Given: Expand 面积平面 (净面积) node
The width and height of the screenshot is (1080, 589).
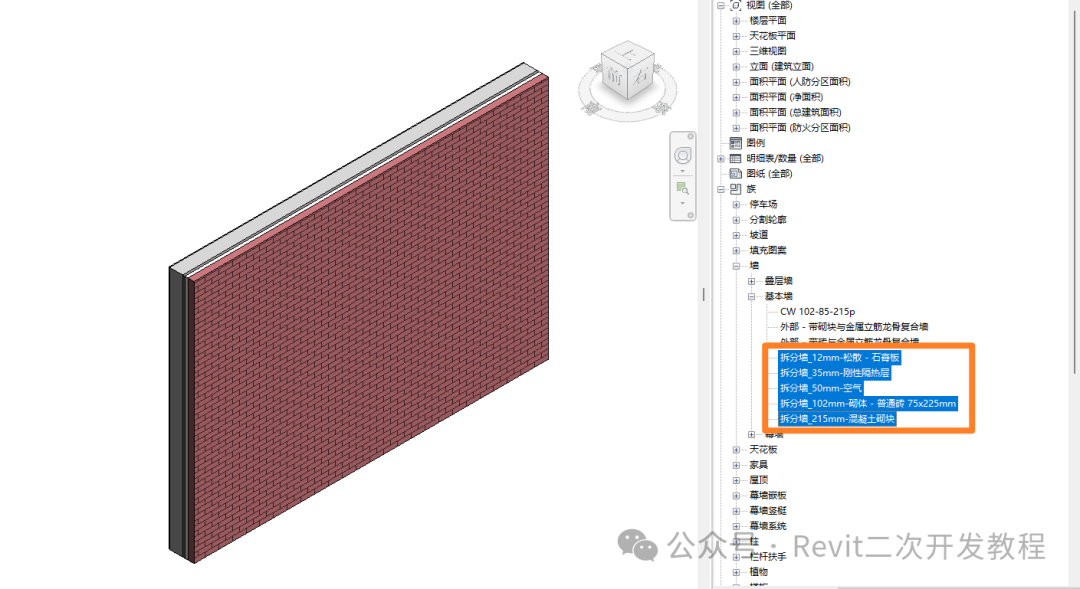Looking at the screenshot, I should (736, 97).
